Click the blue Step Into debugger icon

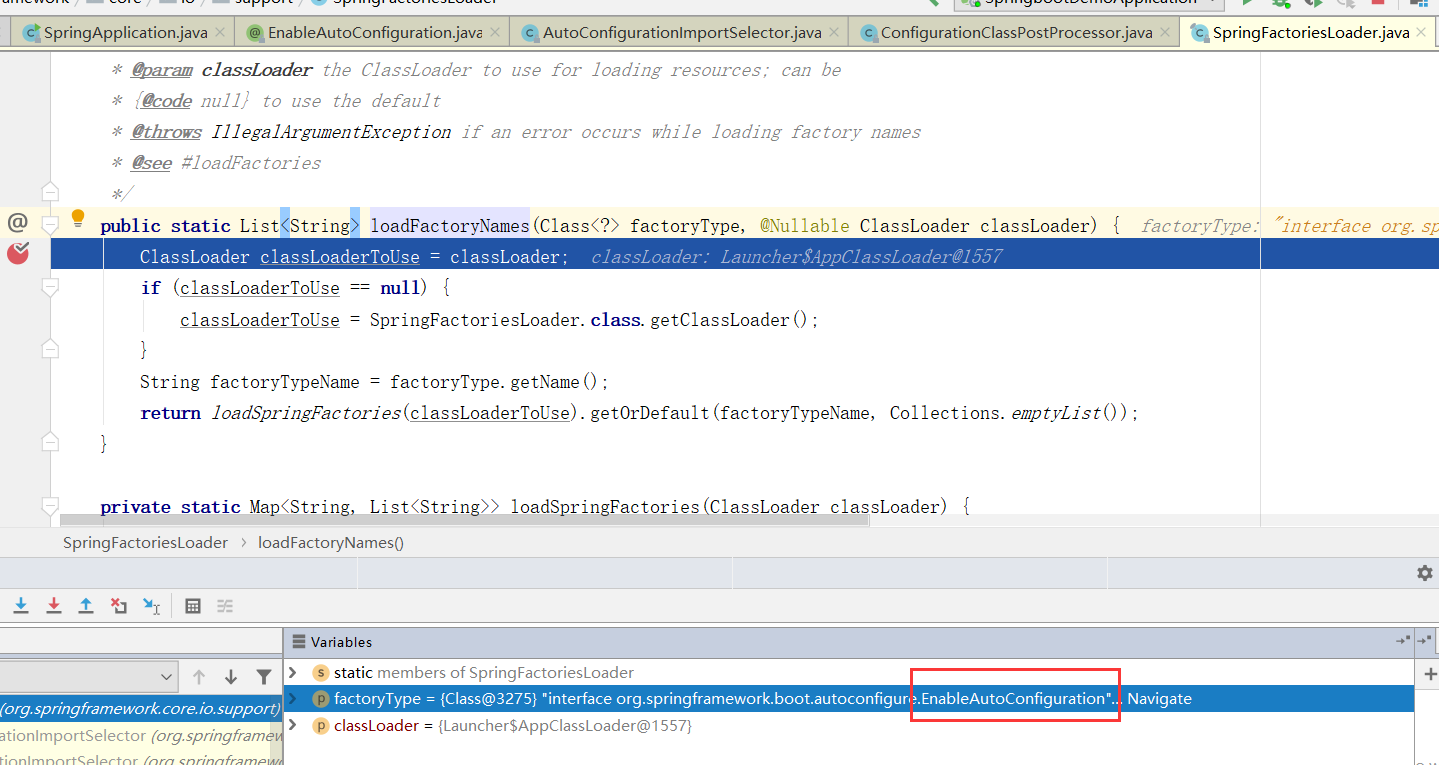[x=21, y=605]
